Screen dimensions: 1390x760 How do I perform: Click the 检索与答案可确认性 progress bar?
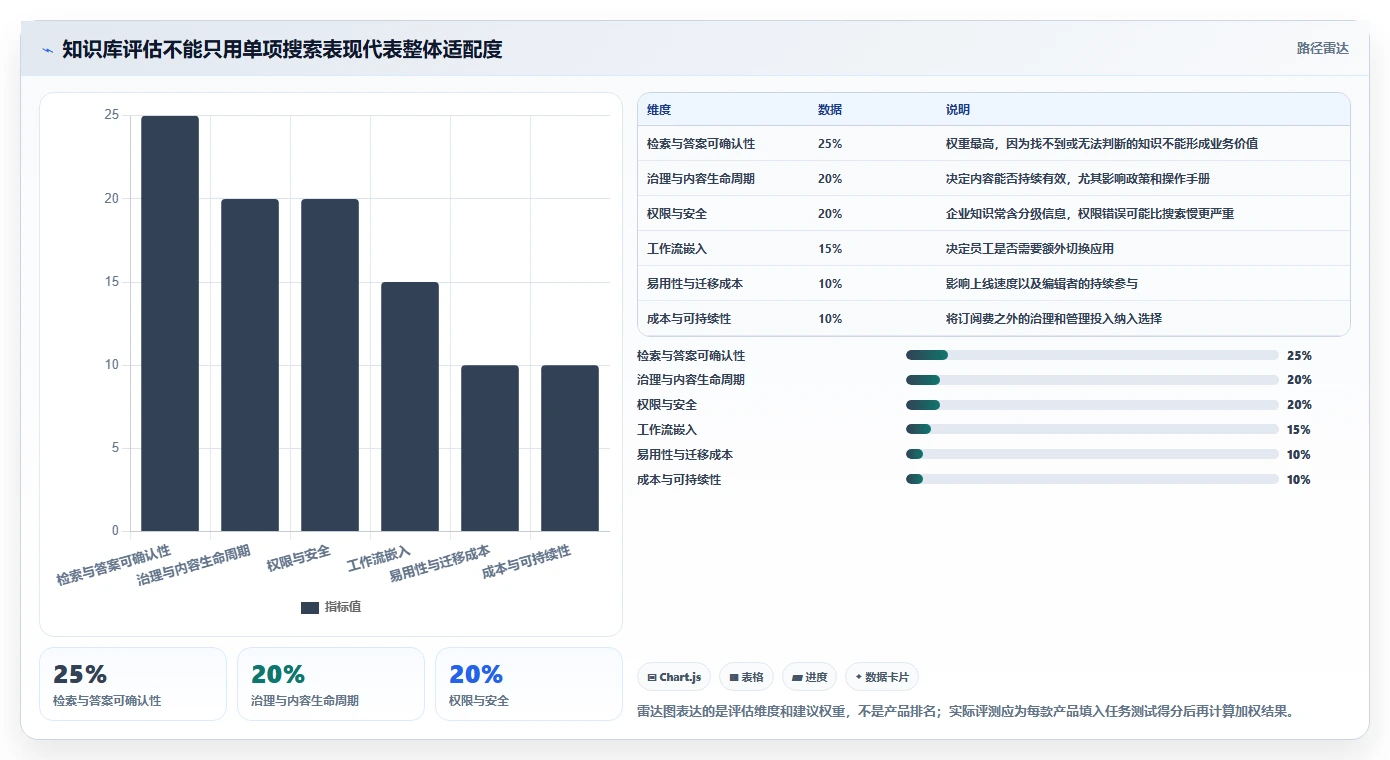(x=1092, y=355)
